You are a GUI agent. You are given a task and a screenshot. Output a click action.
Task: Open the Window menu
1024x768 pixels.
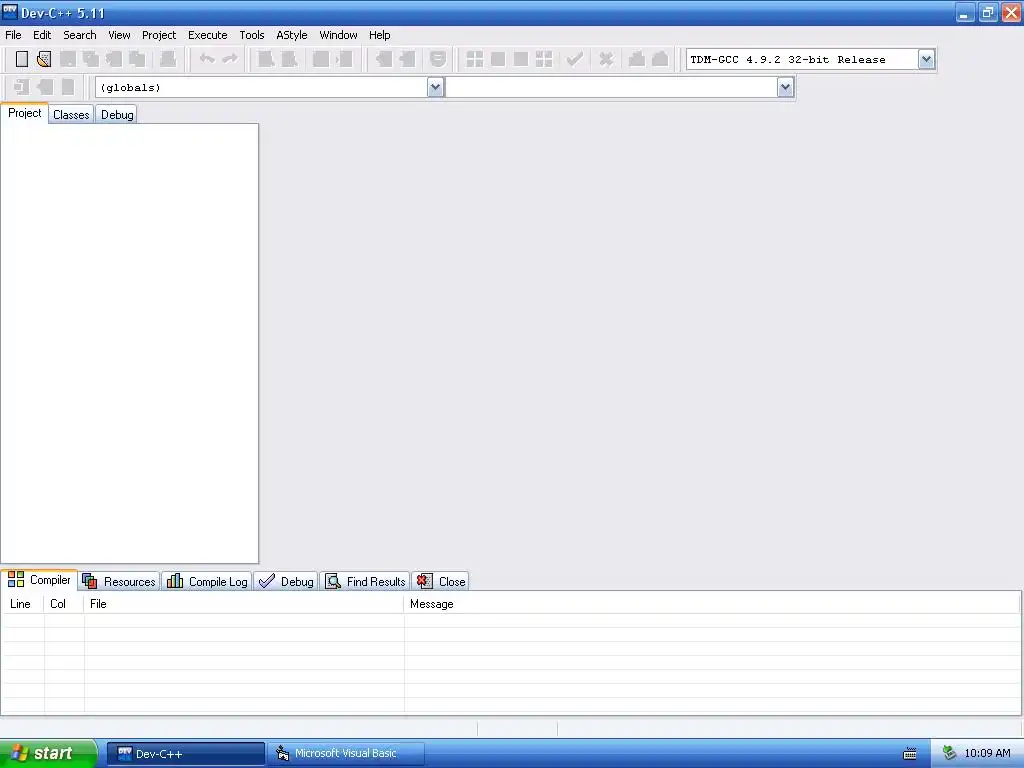click(x=338, y=35)
